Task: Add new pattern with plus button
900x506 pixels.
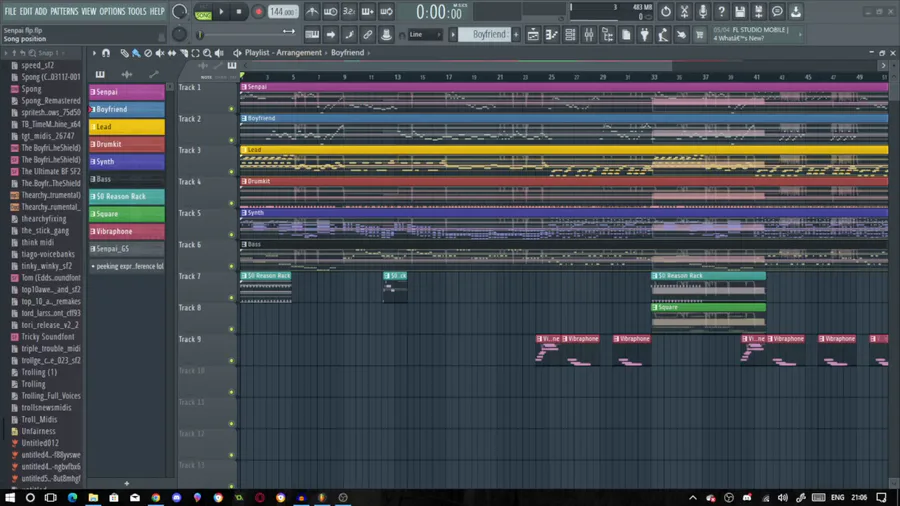Action: pos(516,34)
